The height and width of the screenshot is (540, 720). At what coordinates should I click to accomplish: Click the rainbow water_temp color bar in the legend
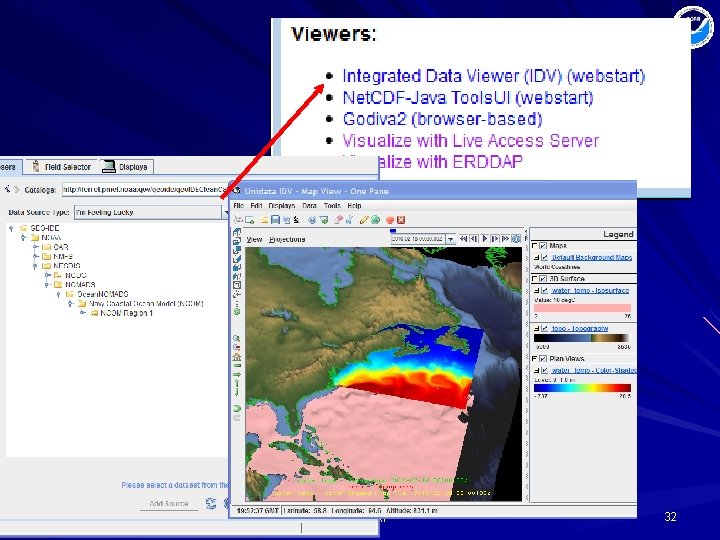click(582, 388)
